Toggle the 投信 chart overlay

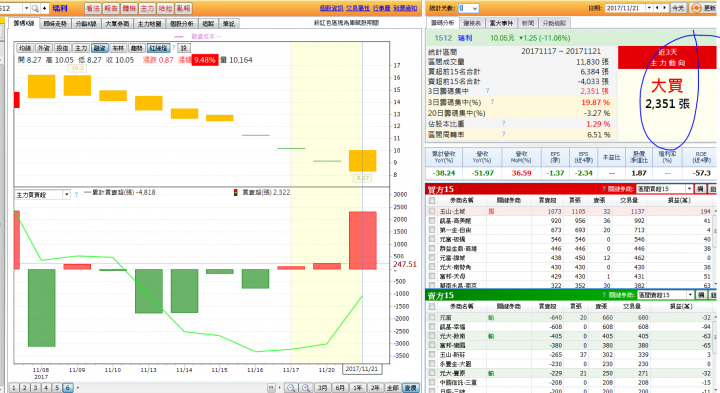[62, 48]
